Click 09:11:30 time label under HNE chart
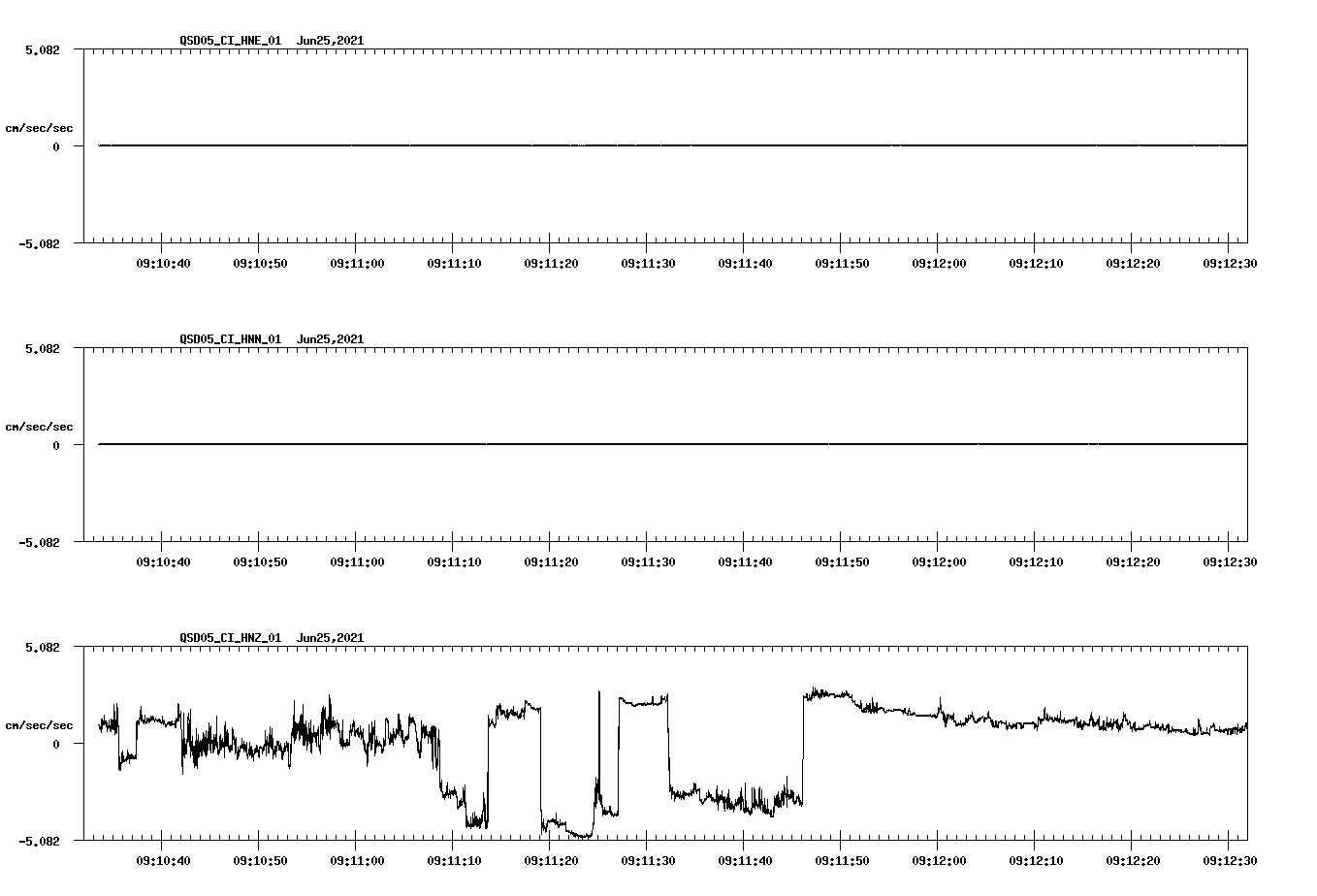 click(x=647, y=264)
